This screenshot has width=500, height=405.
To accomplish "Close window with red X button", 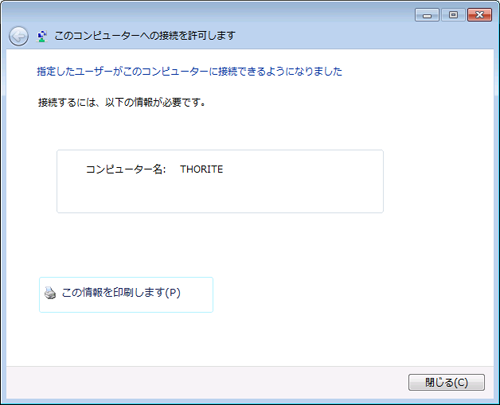I will click(x=480, y=15).
